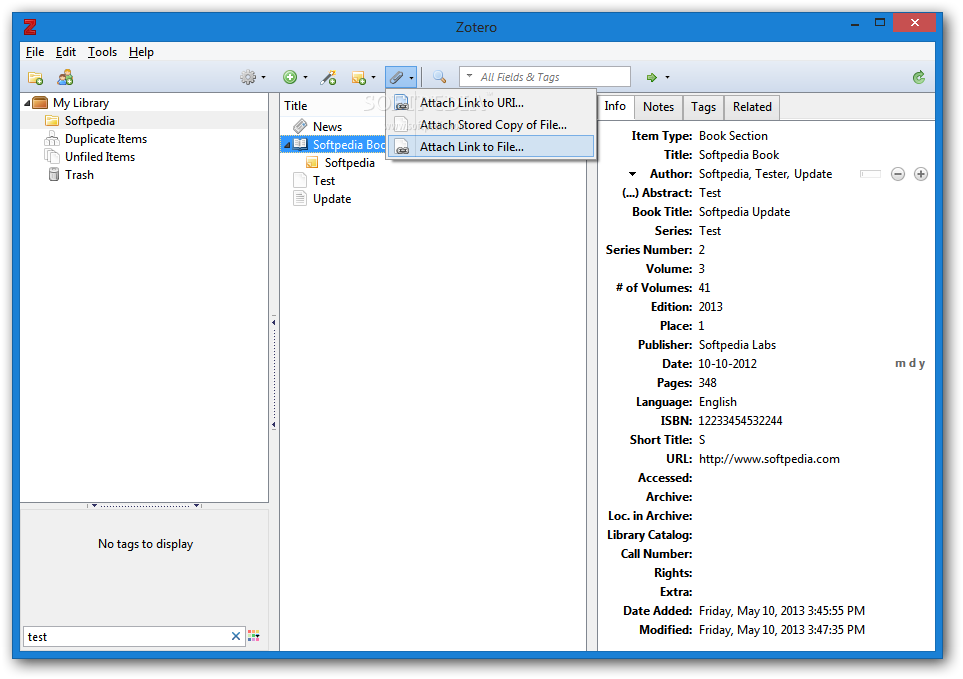Choose Attach Link to File...
963x679 pixels.
[x=491, y=147]
